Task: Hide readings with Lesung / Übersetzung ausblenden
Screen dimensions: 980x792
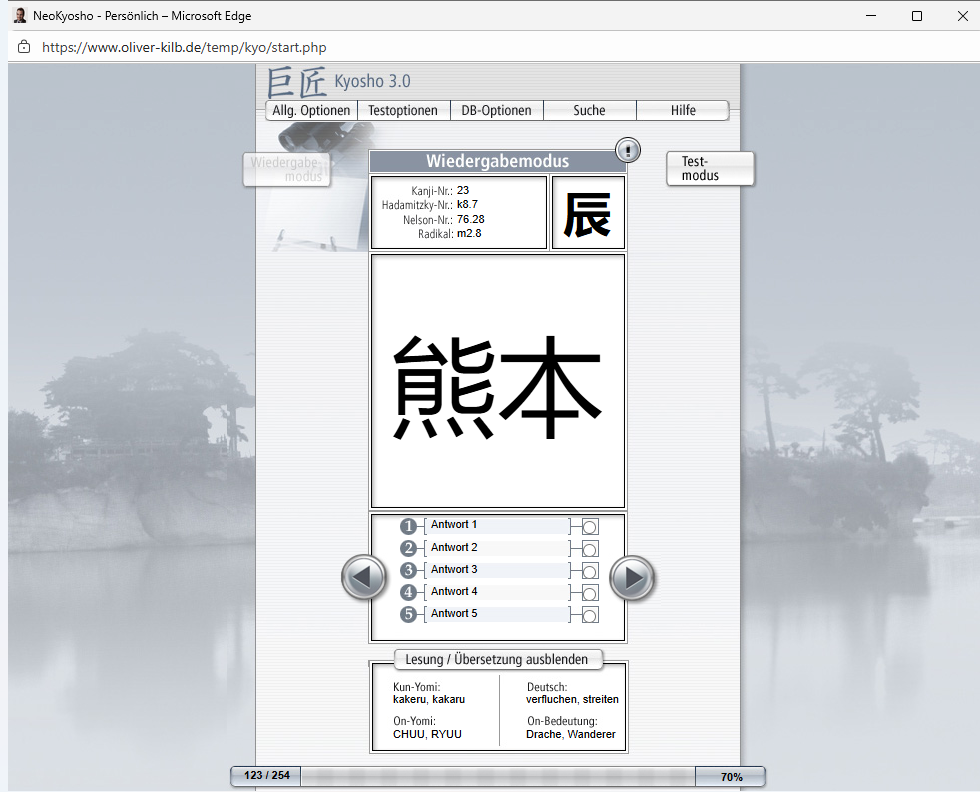Action: tap(498, 659)
